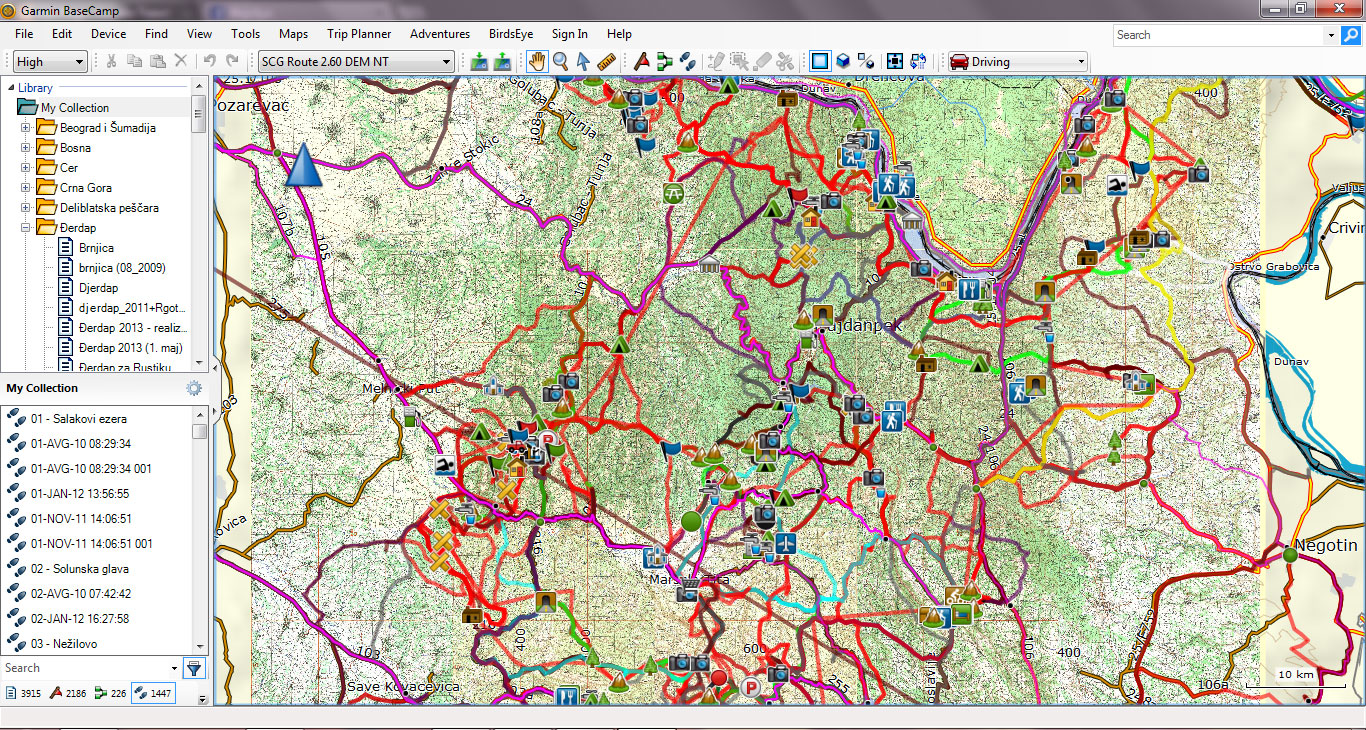The width and height of the screenshot is (1366, 730).
Task: Show all items filter 3915
Action: 23,693
